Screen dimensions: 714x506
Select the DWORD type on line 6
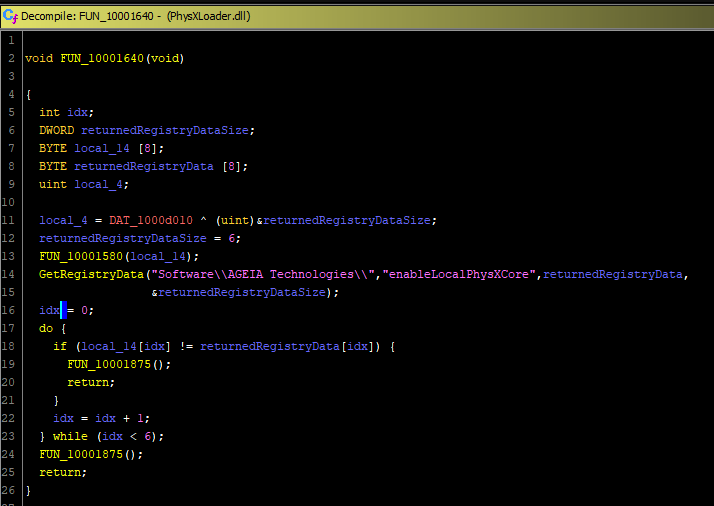[x=56, y=130]
